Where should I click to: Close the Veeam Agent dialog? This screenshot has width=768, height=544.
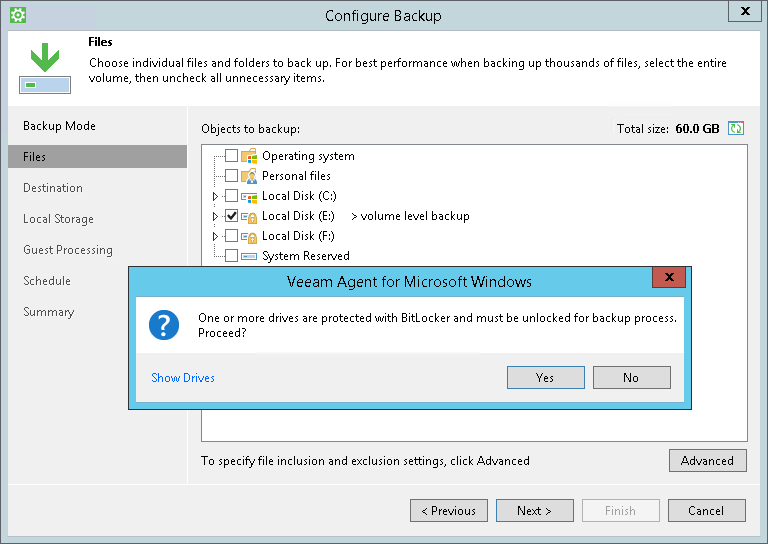[668, 277]
